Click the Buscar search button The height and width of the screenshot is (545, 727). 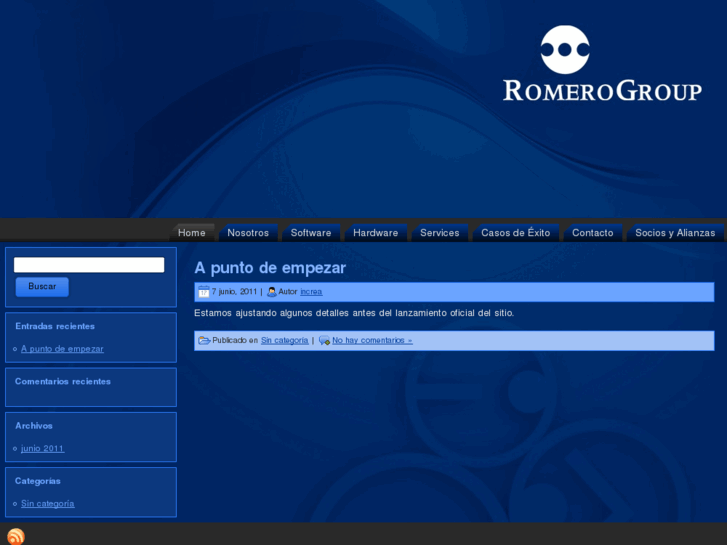pyautogui.click(x=42, y=287)
